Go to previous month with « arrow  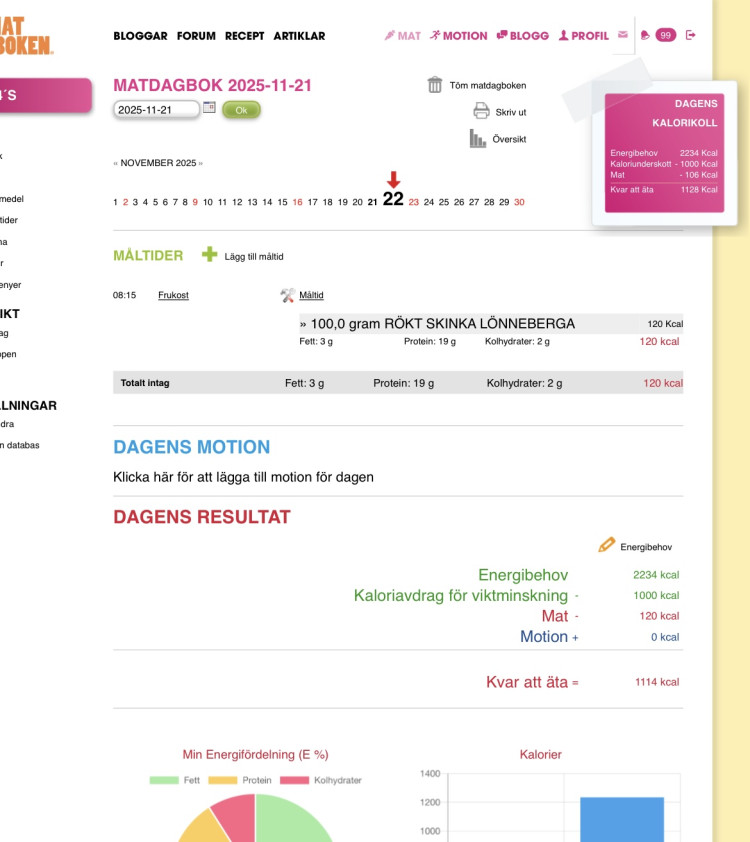click(116, 163)
